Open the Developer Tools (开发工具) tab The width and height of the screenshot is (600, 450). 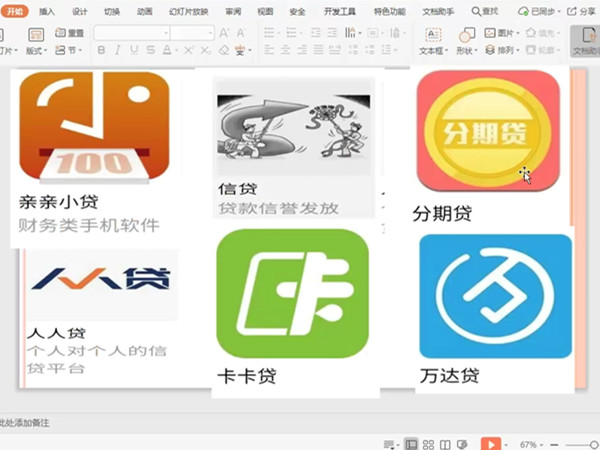pyautogui.click(x=339, y=12)
